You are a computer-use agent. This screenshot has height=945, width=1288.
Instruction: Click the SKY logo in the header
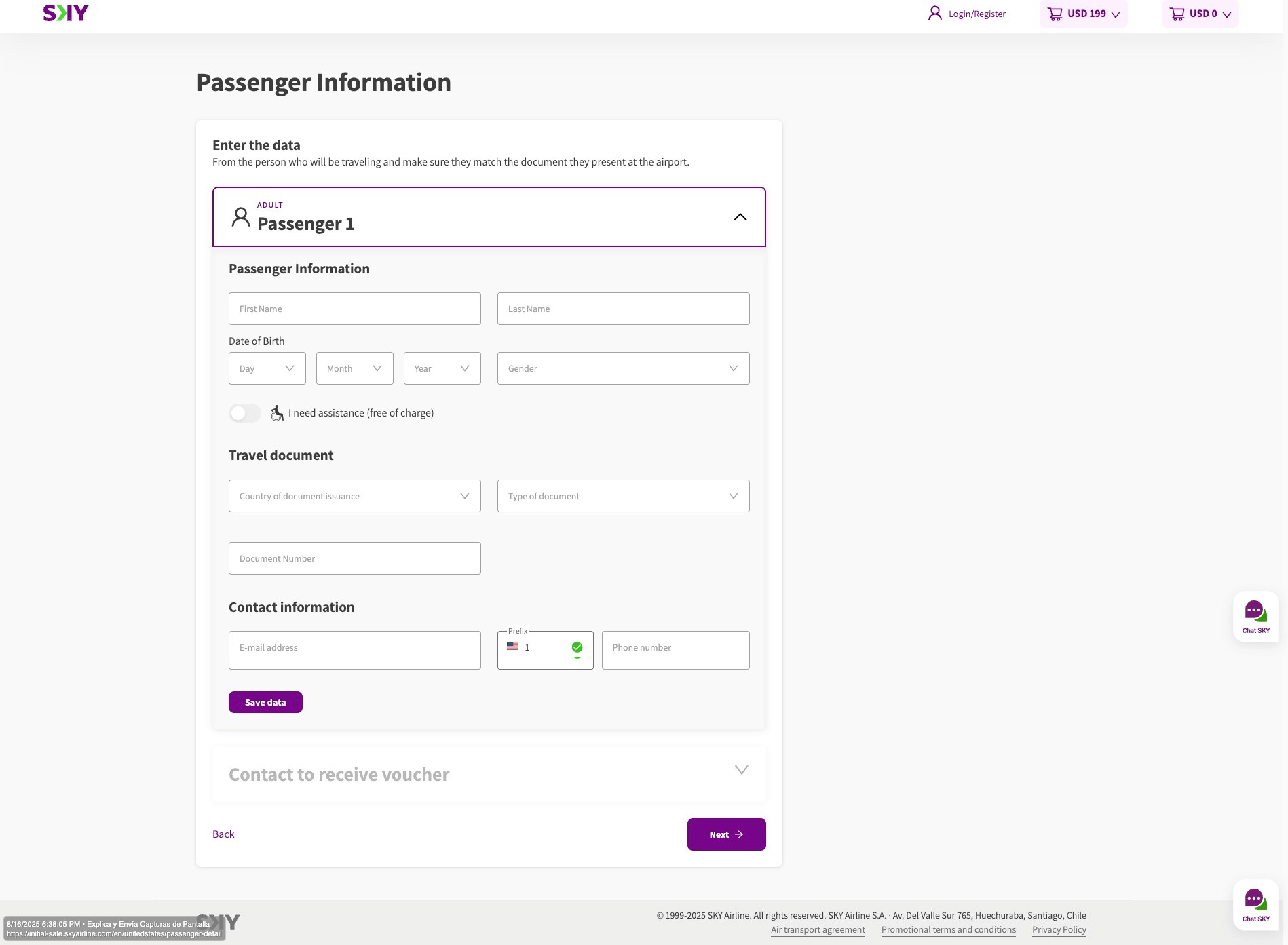66,13
